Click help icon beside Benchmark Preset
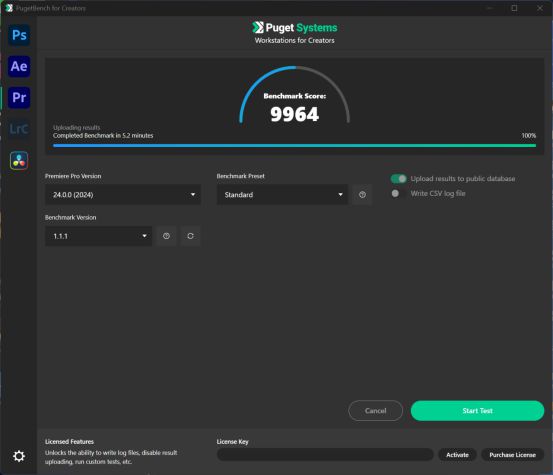Screen dimensions: 553x475 tap(362, 195)
